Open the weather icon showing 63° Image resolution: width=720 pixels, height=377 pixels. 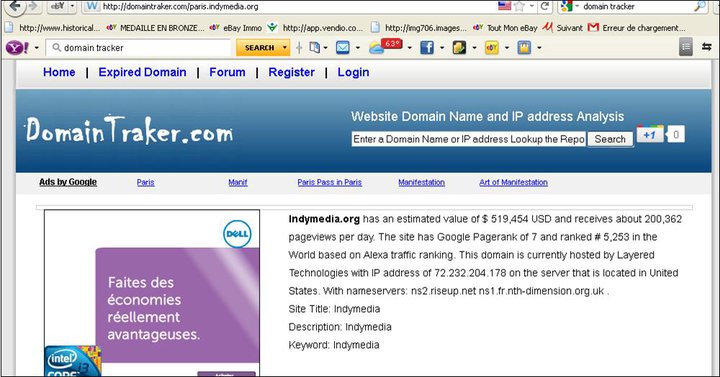click(x=386, y=46)
